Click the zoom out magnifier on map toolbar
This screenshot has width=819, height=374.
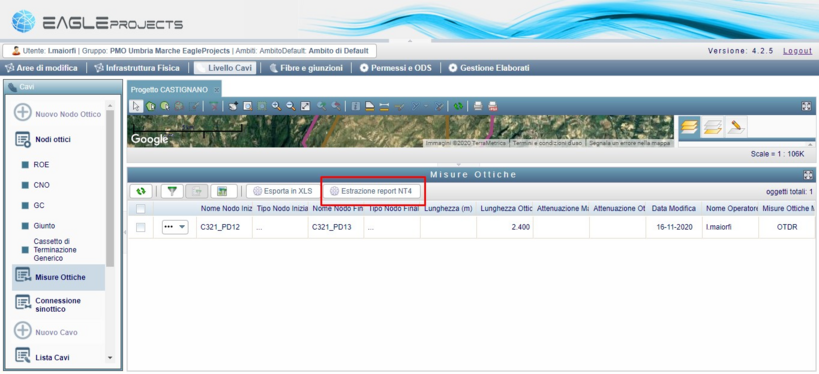[291, 107]
